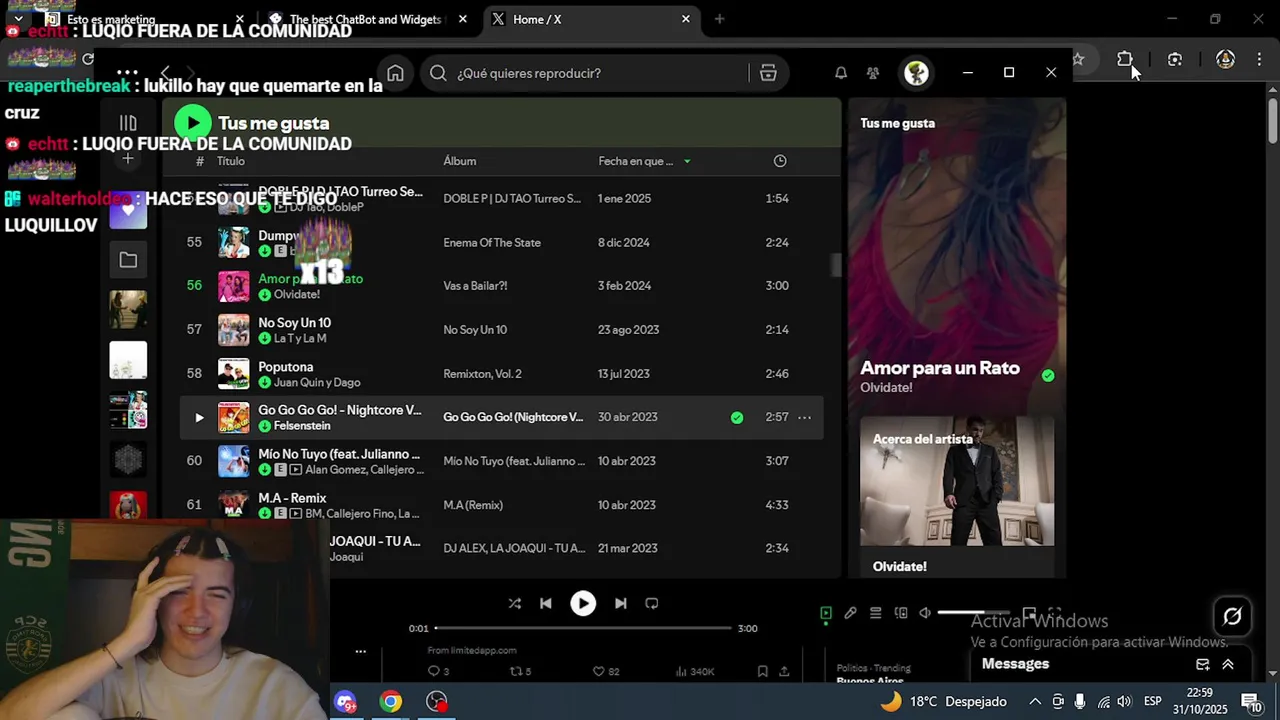Image resolution: width=1280 pixels, height=720 pixels.
Task: Open connect to a device icon
Action: [x=901, y=613]
